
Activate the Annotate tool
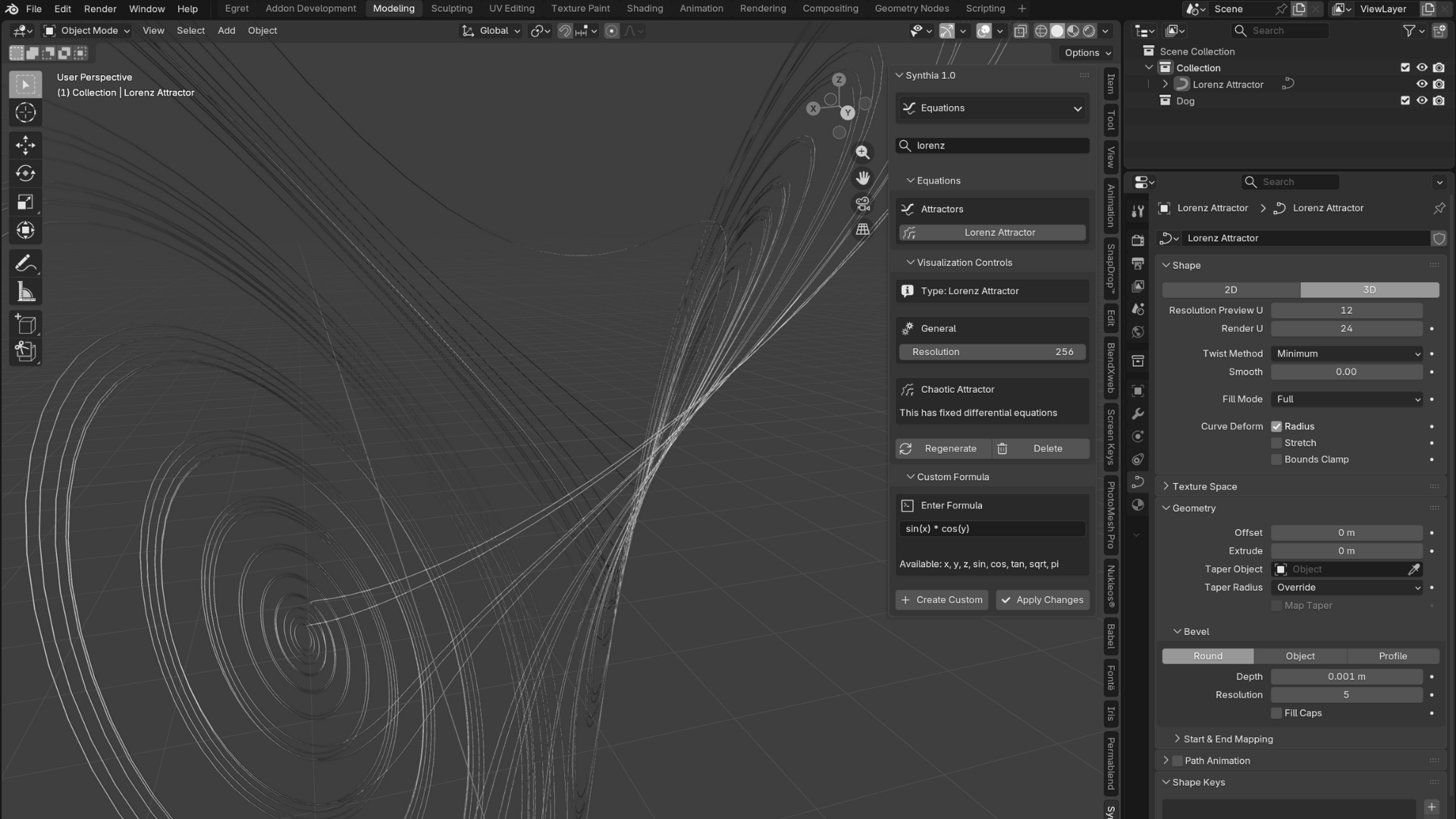tap(25, 263)
